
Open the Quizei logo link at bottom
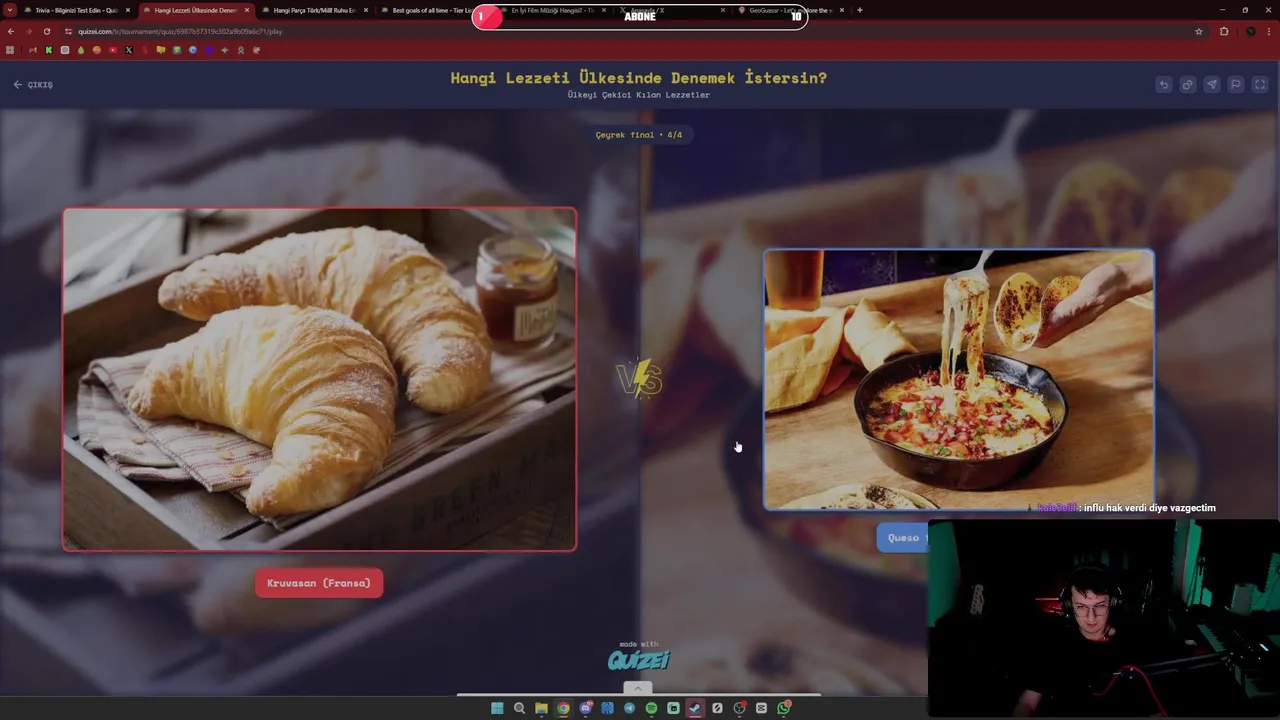[x=639, y=659]
